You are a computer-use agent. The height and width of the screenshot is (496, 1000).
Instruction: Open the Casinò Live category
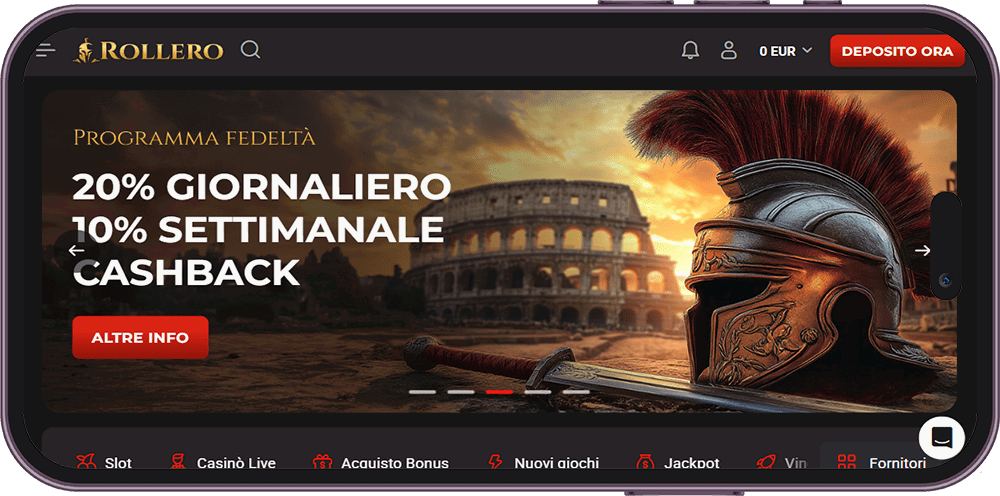coord(223,463)
